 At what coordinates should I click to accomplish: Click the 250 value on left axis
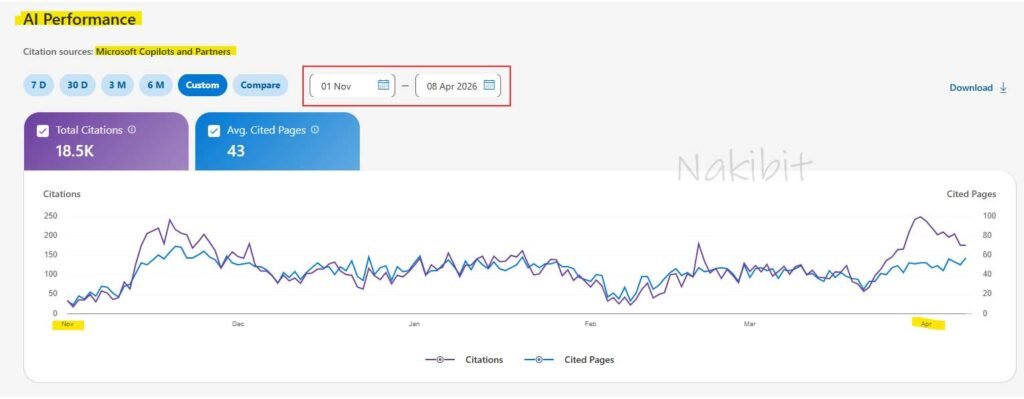coord(50,216)
